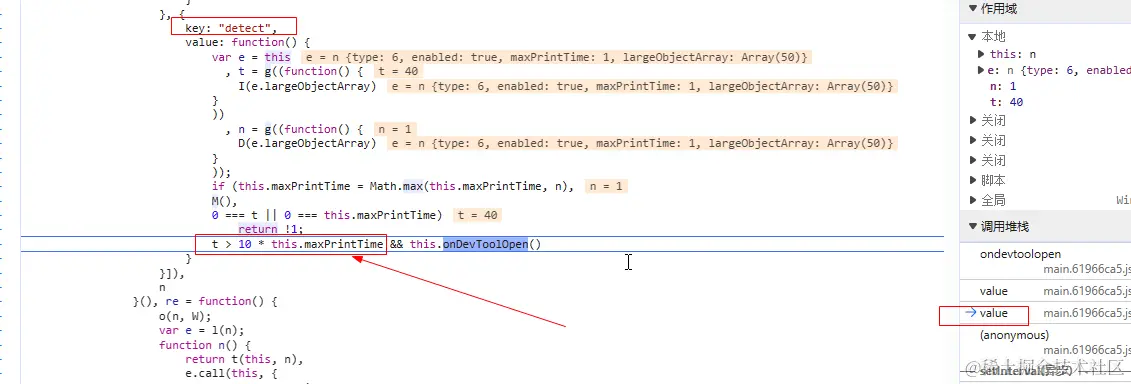Click the highlighted onDevToolOpen token in code
The height and width of the screenshot is (384, 1131).
(485, 244)
